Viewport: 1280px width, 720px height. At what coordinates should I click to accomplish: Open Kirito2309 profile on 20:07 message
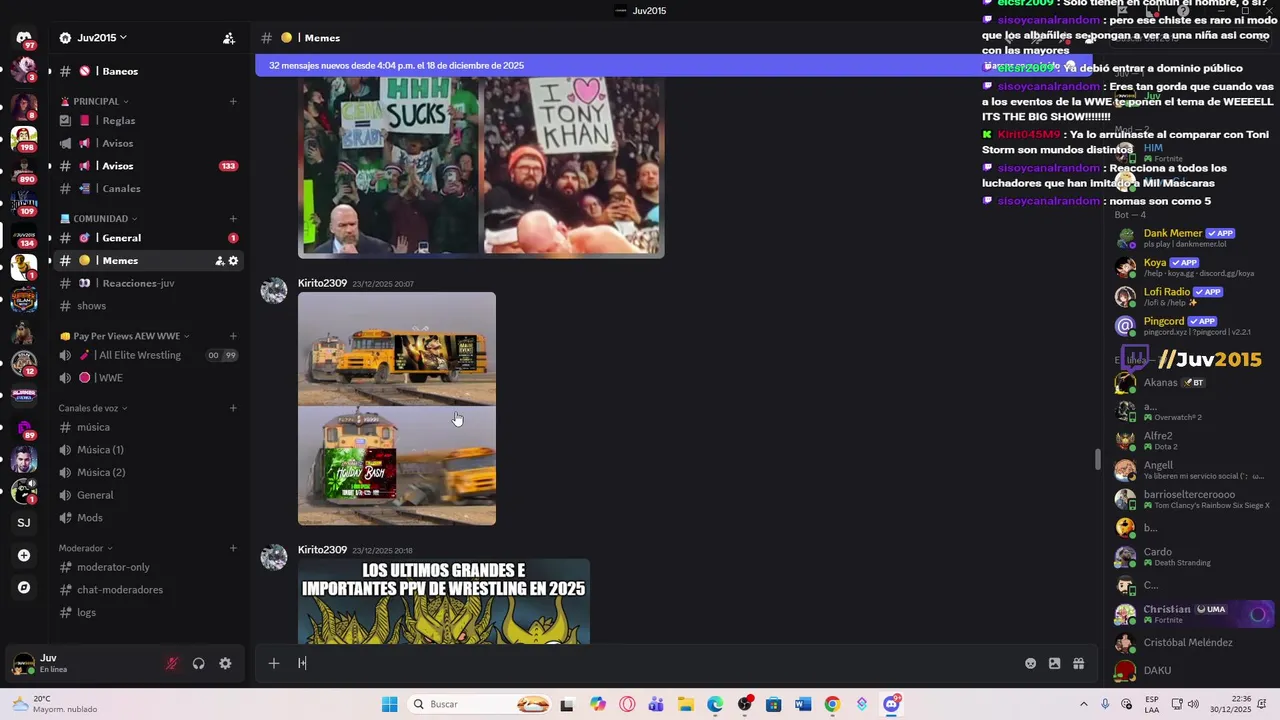(x=322, y=283)
